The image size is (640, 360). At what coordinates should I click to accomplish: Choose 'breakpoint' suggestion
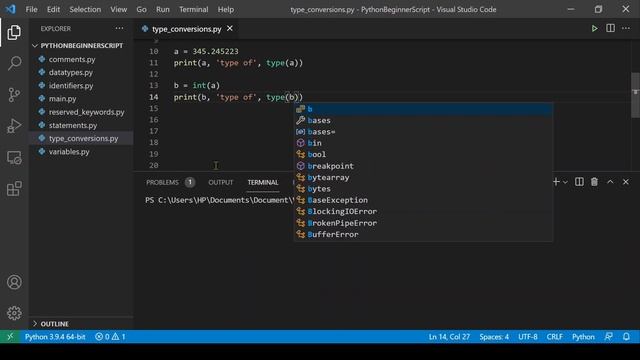pyautogui.click(x=423, y=166)
